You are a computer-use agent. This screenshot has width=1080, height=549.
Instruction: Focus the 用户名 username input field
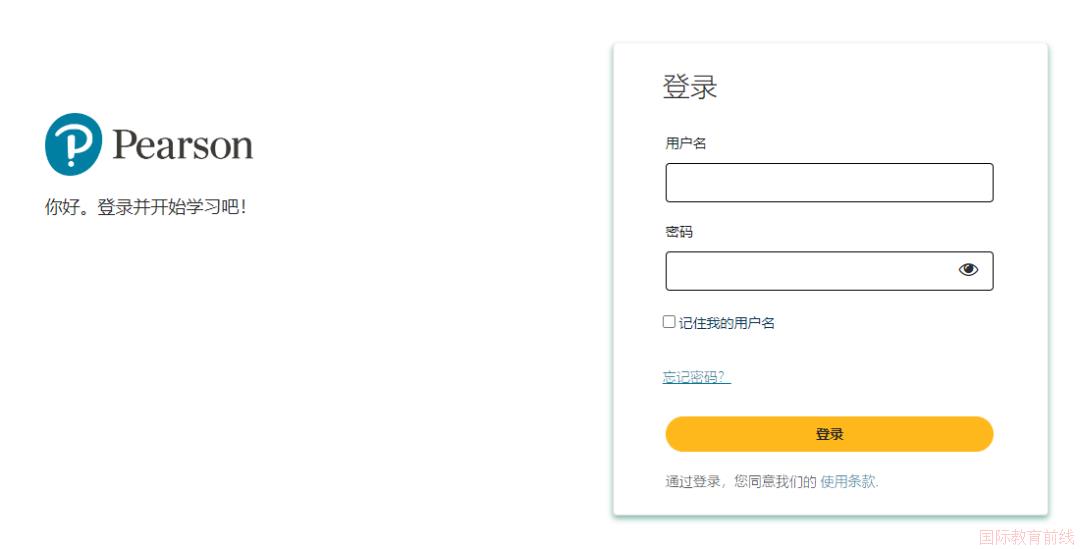829,183
